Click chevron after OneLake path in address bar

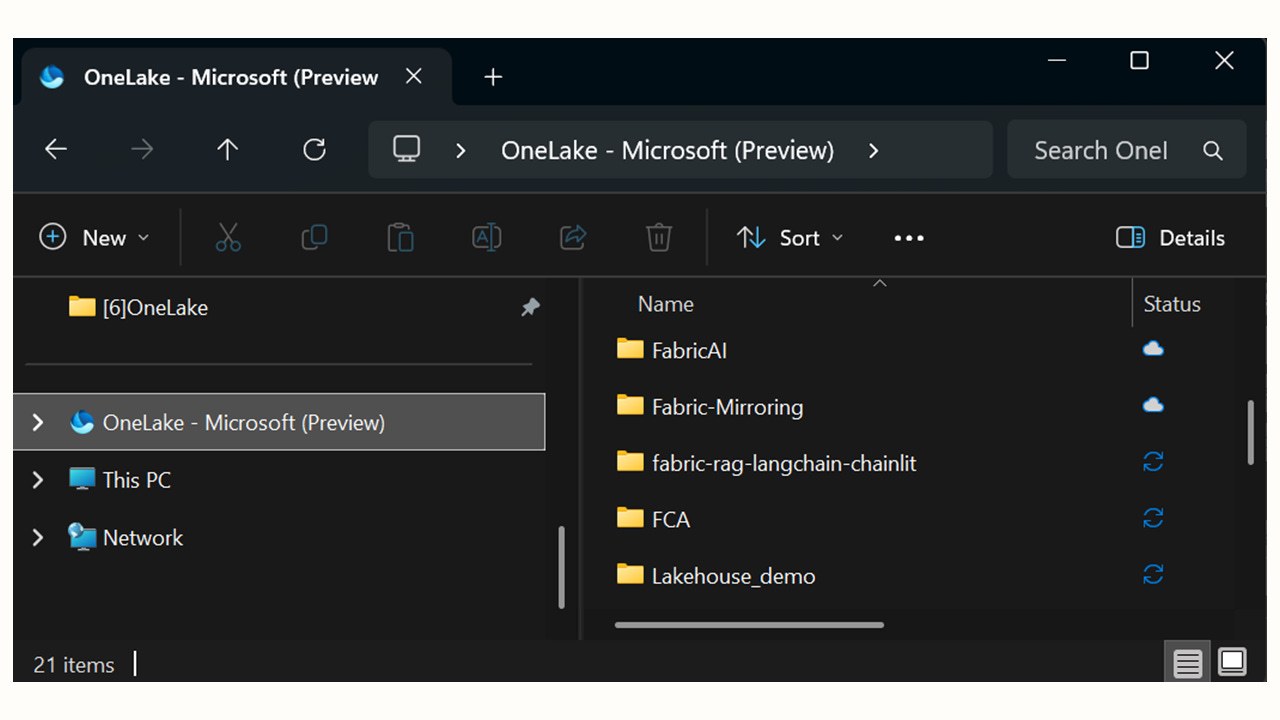tap(874, 150)
